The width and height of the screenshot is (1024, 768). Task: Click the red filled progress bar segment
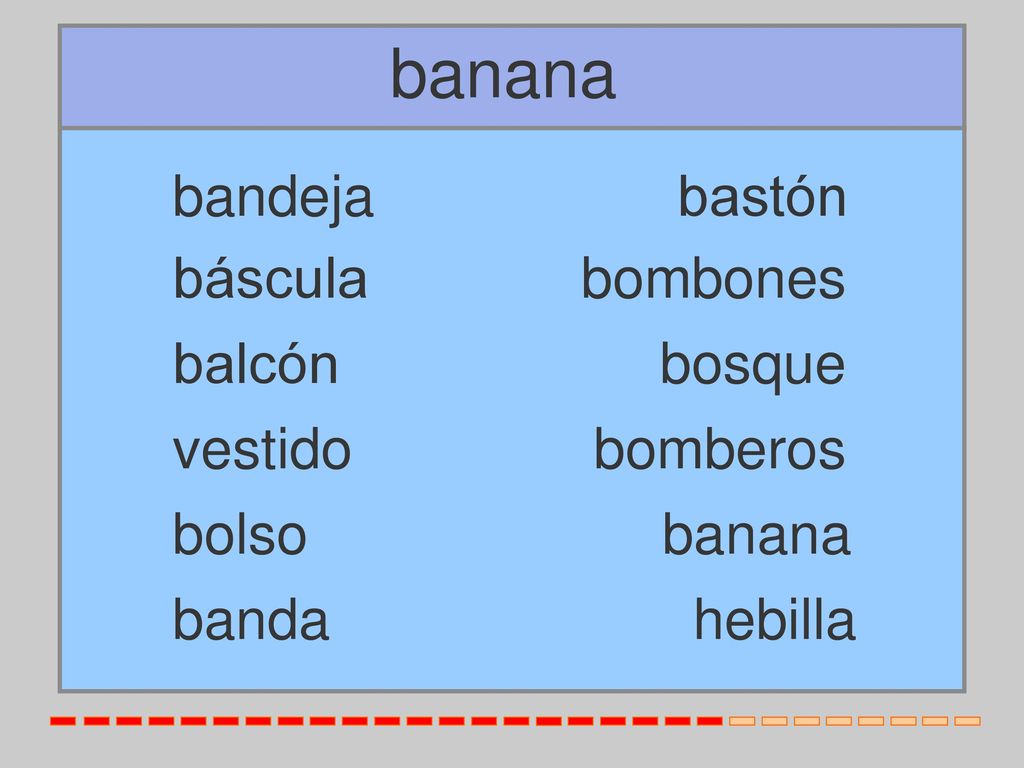click(387, 721)
